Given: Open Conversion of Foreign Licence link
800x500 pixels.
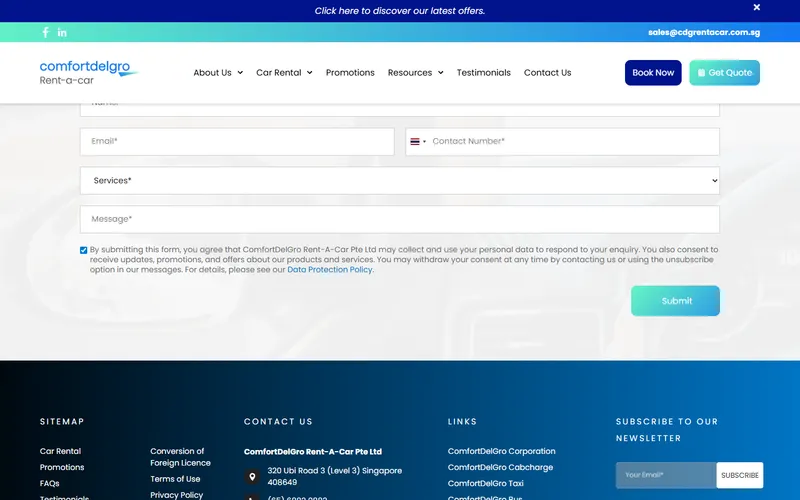Looking at the screenshot, I should 180,457.
